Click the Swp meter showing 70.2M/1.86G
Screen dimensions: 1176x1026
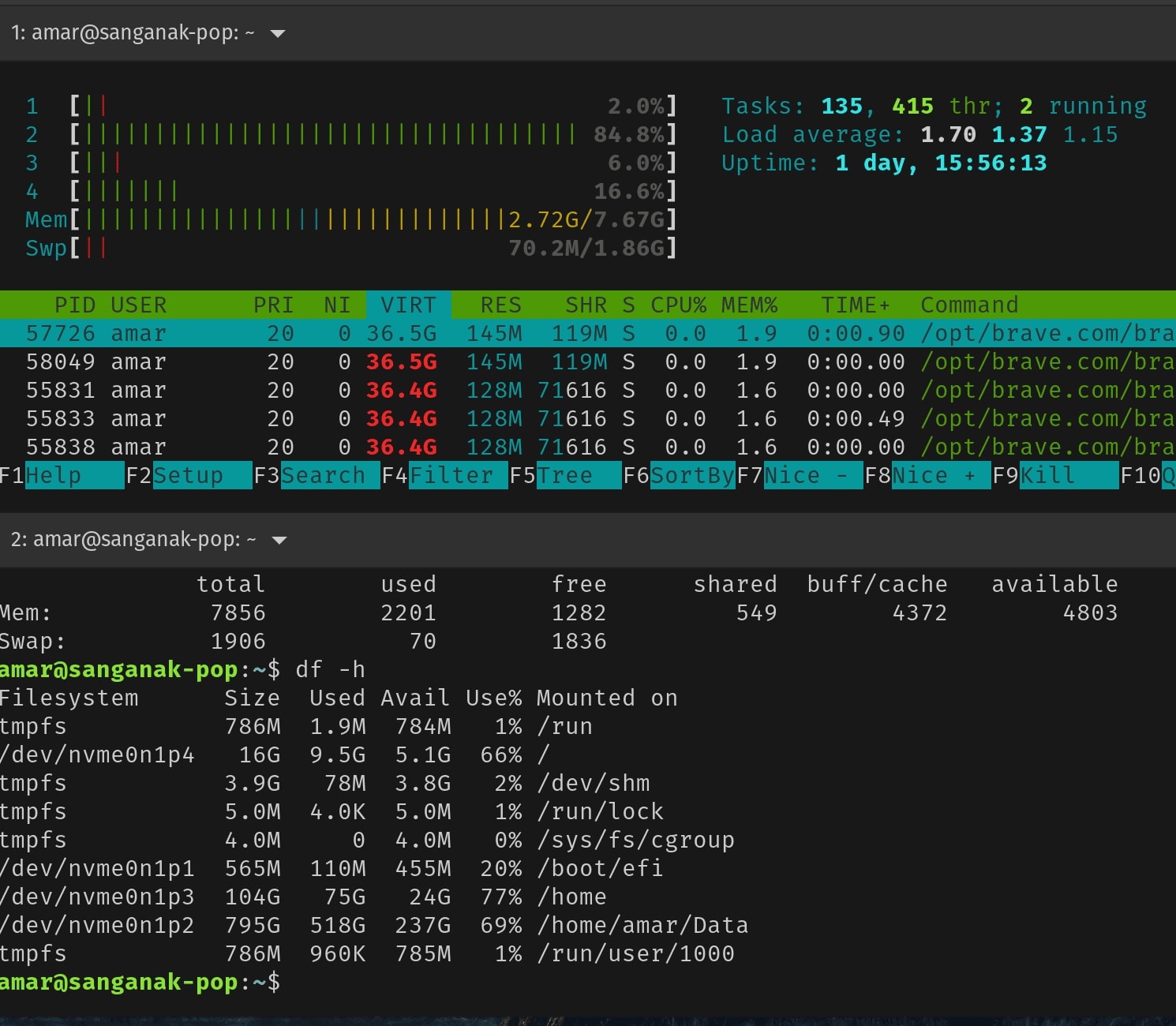(351, 248)
